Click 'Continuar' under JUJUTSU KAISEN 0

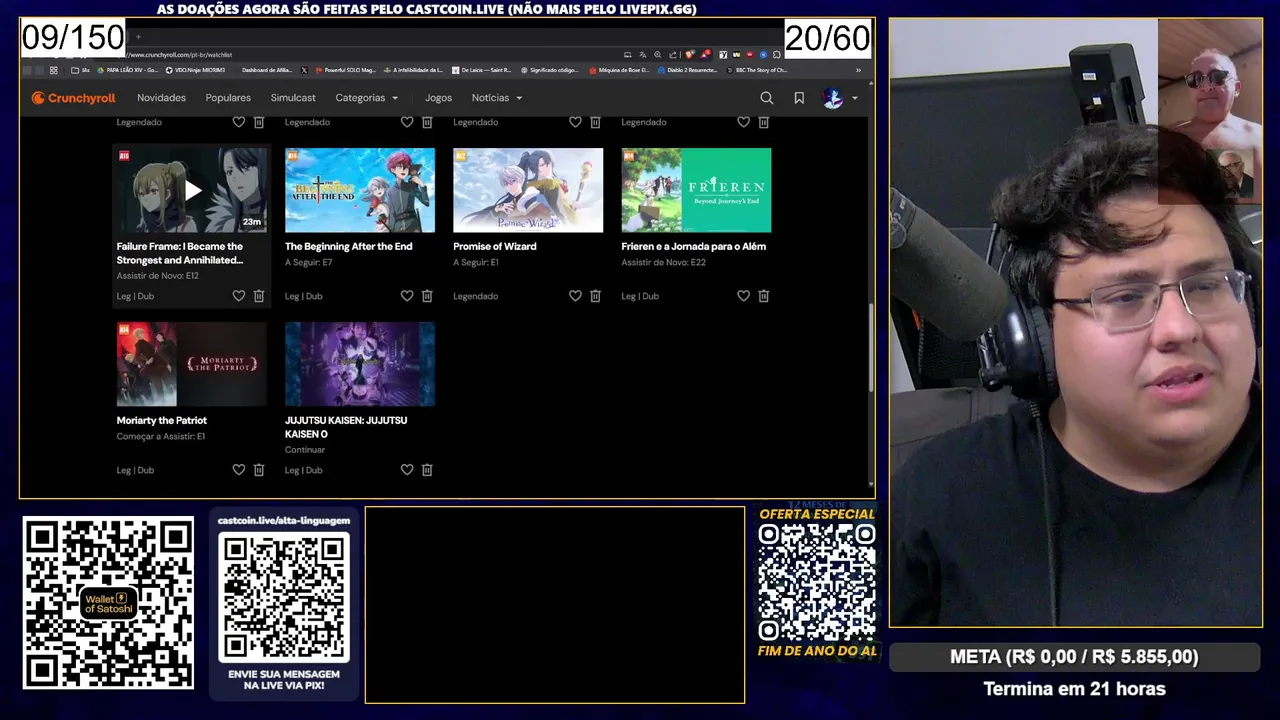(304, 450)
